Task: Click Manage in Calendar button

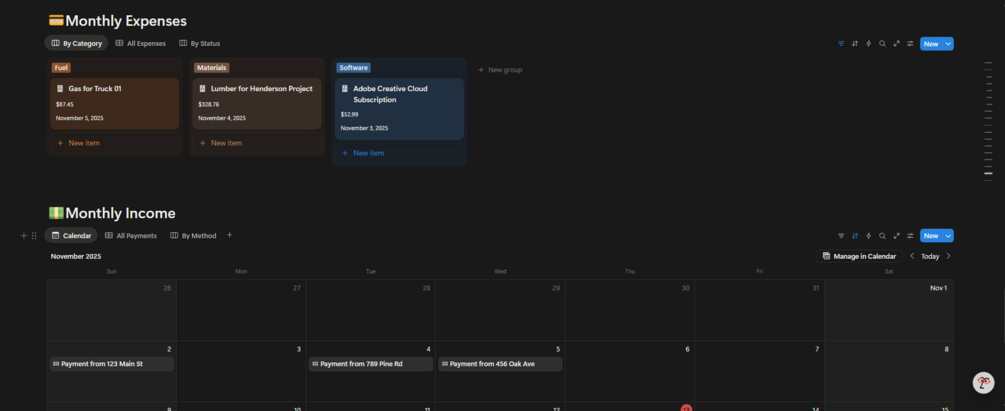Action: pos(859,256)
